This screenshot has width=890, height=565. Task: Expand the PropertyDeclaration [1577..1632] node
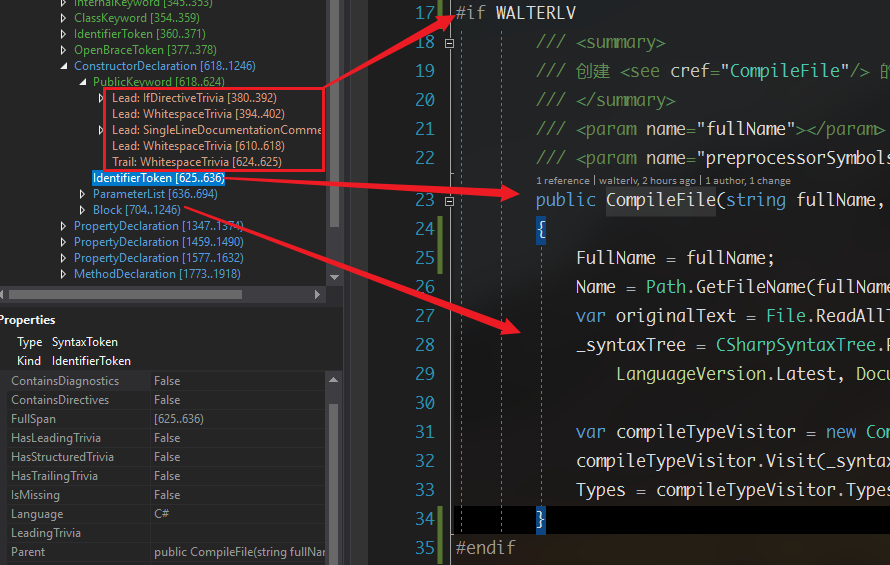click(x=63, y=258)
